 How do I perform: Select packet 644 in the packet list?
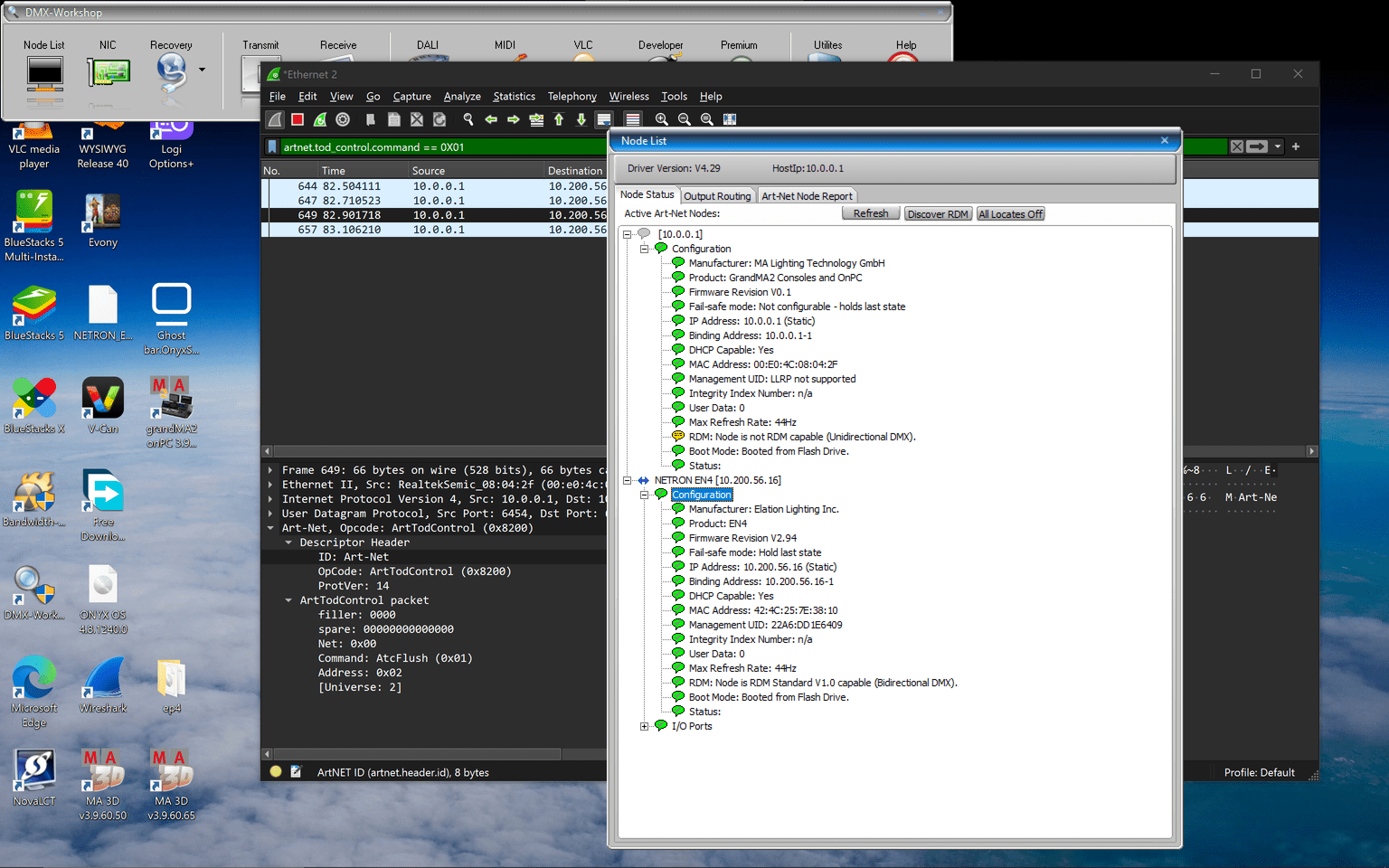434,186
